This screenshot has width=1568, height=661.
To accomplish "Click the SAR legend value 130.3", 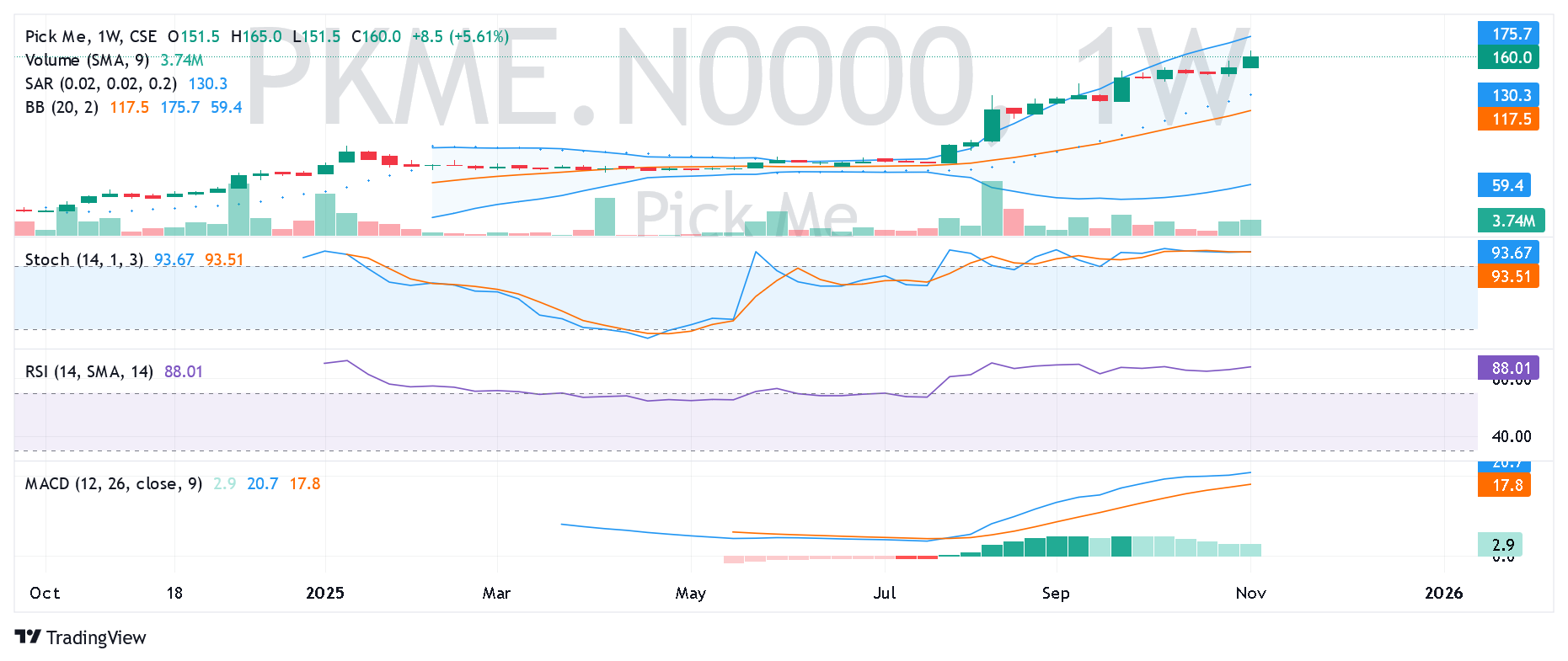I will pyautogui.click(x=208, y=83).
